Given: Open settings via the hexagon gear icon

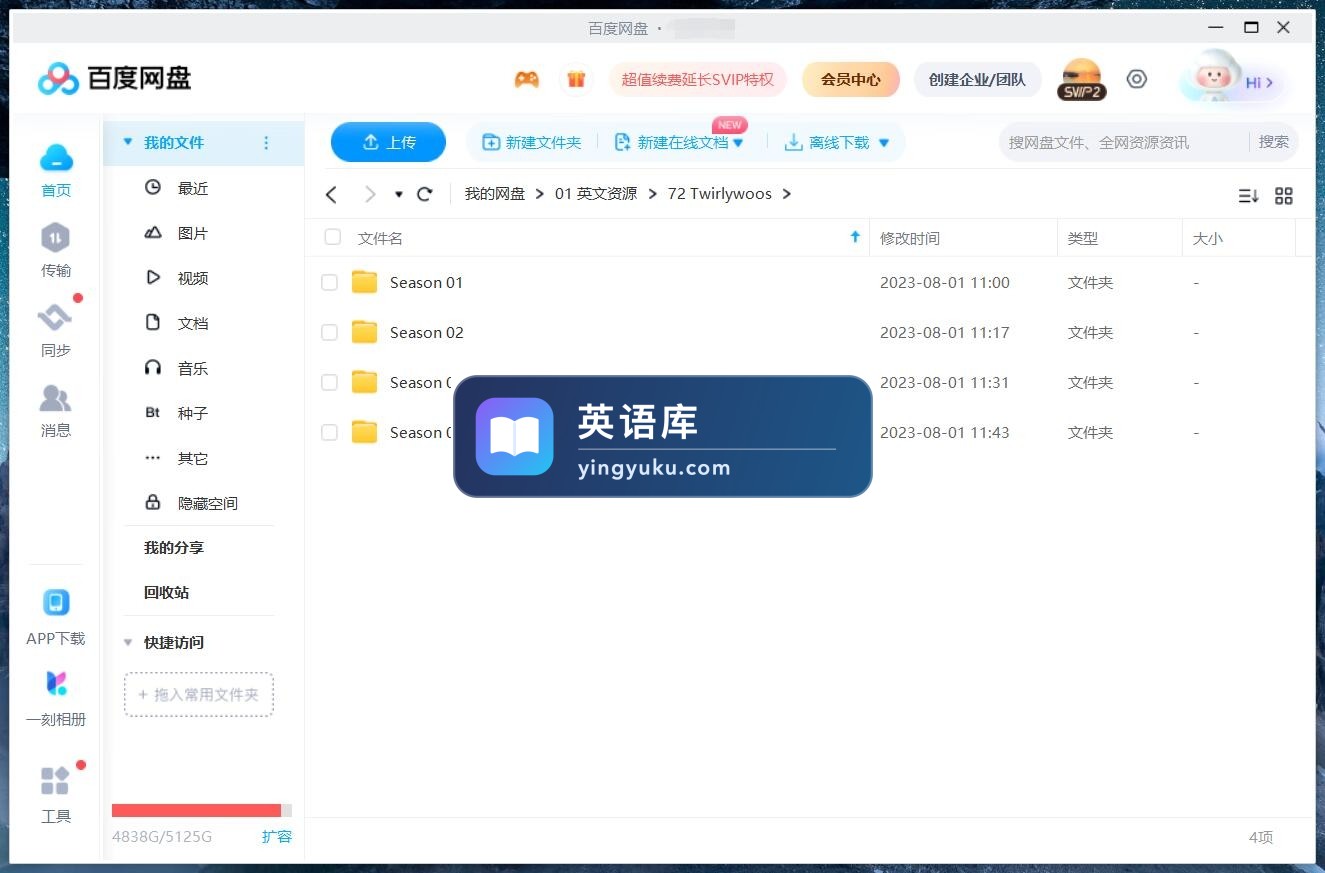Looking at the screenshot, I should (x=1137, y=79).
